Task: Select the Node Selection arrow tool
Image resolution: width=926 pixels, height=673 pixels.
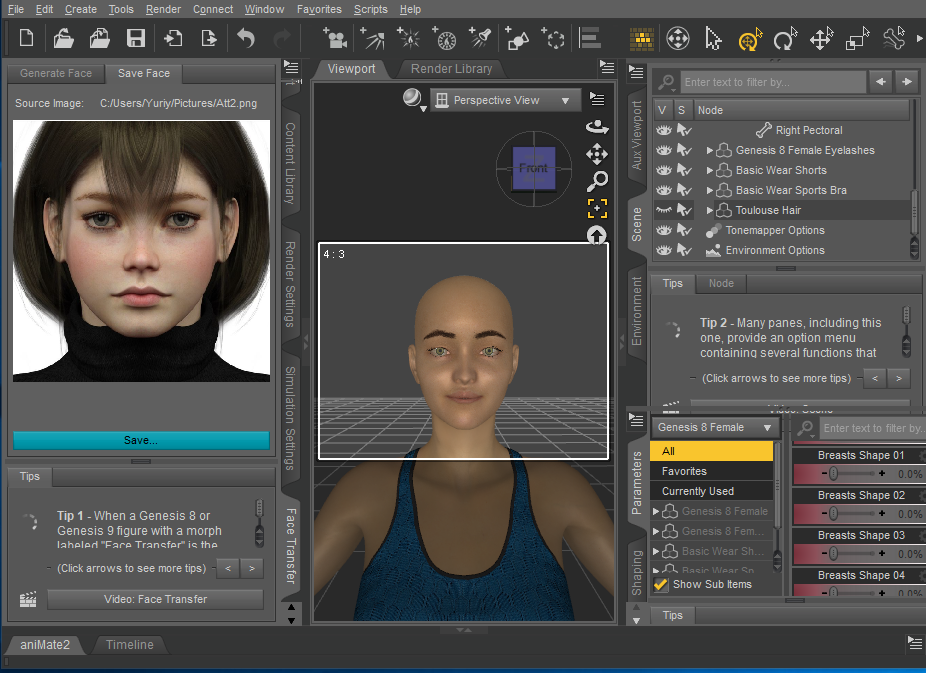Action: [x=713, y=39]
